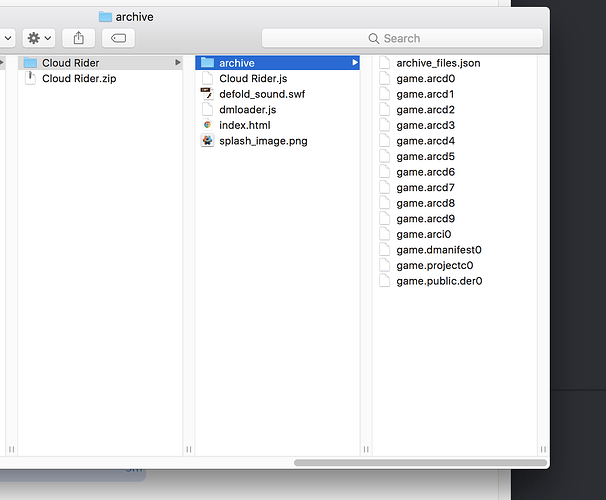
Task: Select archive_files.json in the last column
Action: [438, 63]
